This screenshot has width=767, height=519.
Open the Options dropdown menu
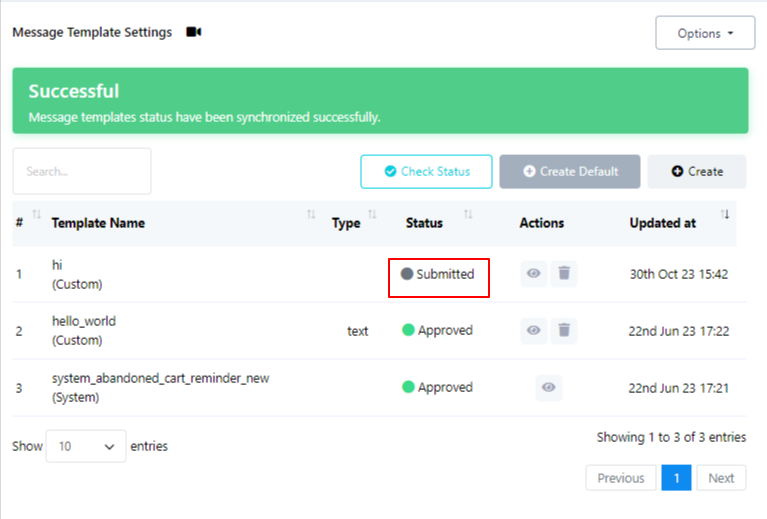click(705, 33)
